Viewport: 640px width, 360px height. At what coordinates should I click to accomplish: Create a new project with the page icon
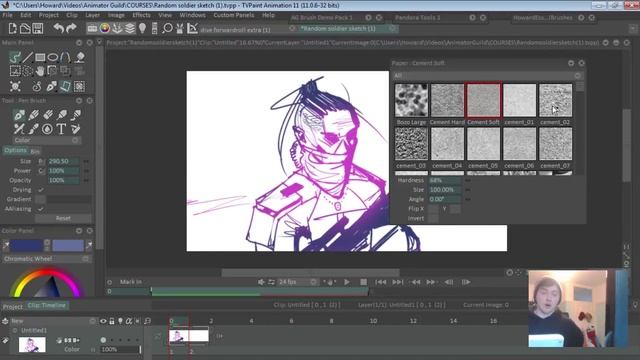[x=12, y=28]
